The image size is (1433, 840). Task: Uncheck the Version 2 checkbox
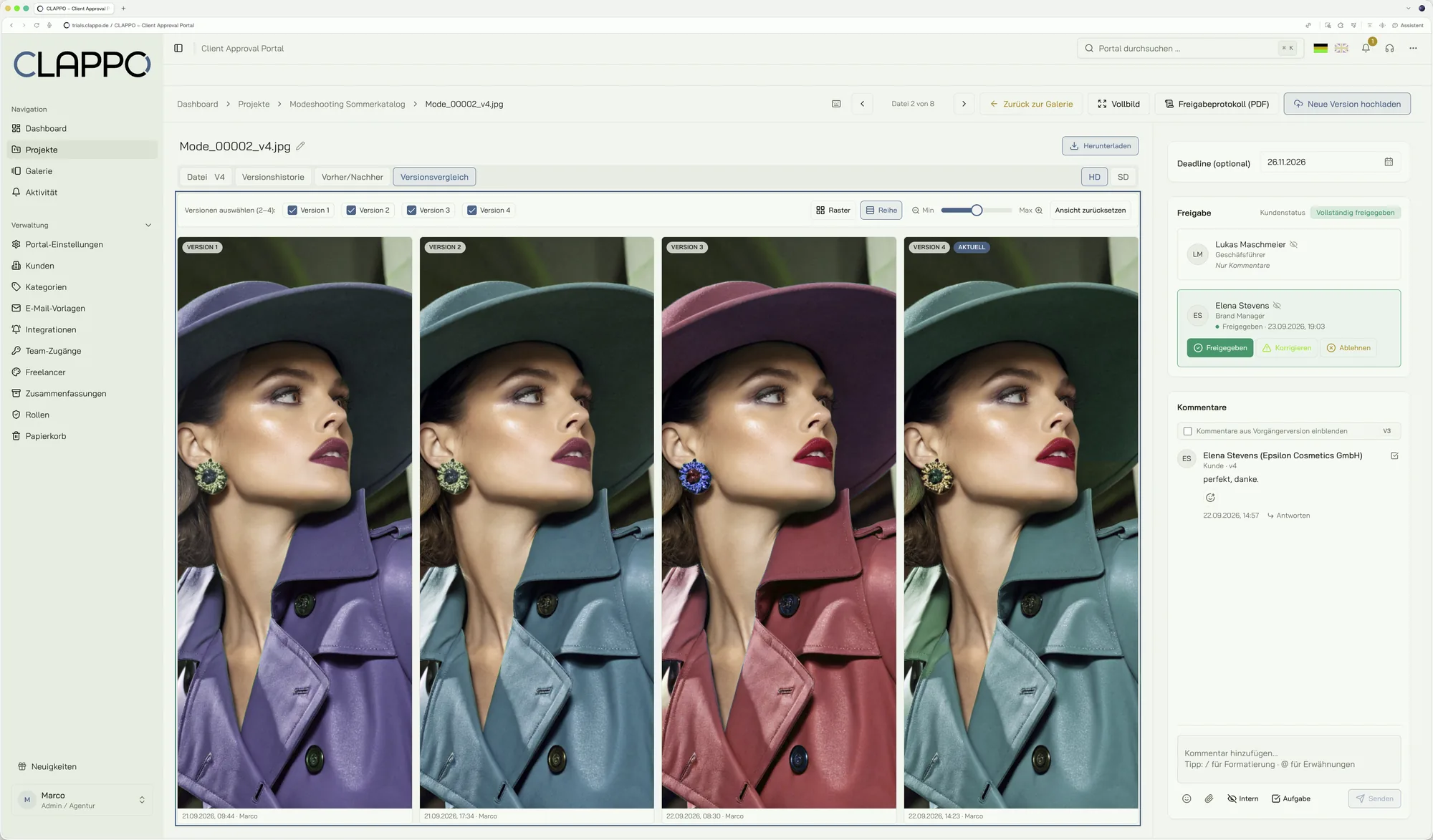click(351, 211)
